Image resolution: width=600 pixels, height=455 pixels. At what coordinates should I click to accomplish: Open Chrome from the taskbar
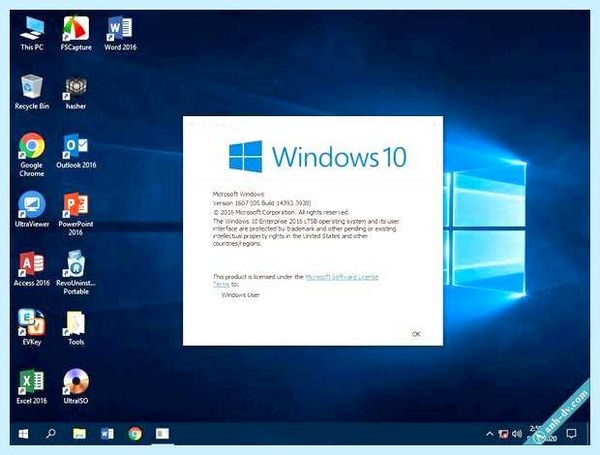[x=135, y=434]
